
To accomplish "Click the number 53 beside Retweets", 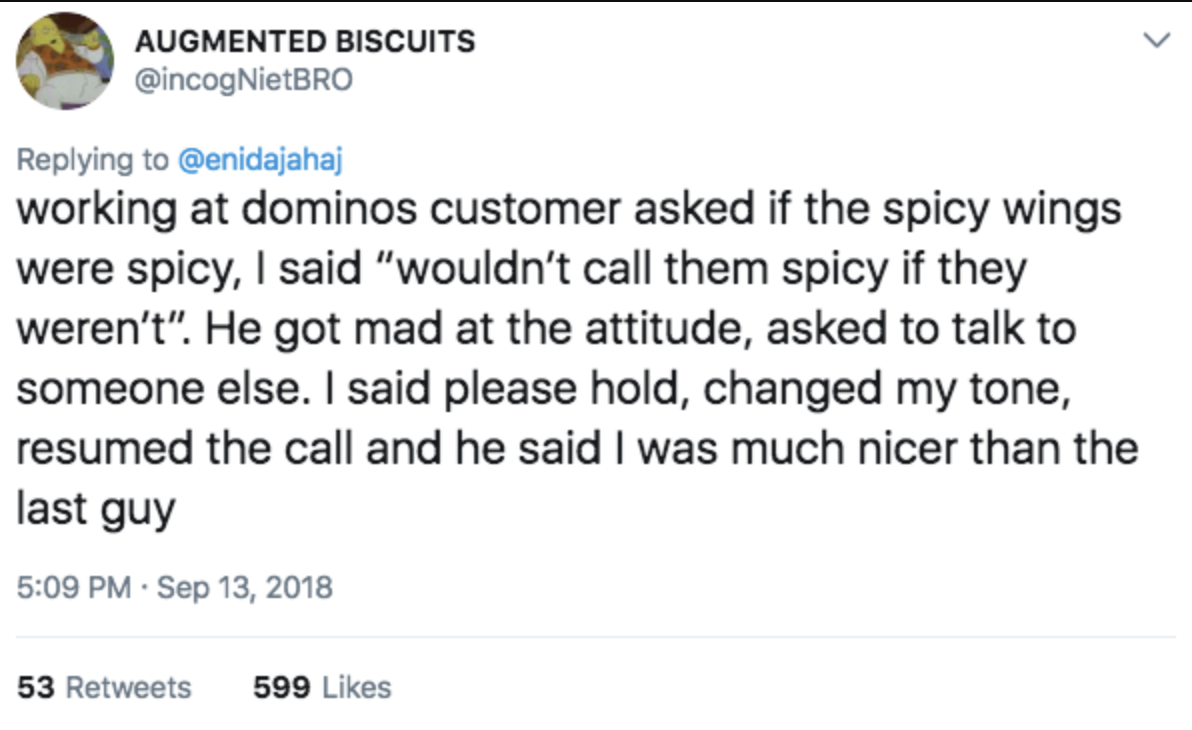I will click(35, 687).
